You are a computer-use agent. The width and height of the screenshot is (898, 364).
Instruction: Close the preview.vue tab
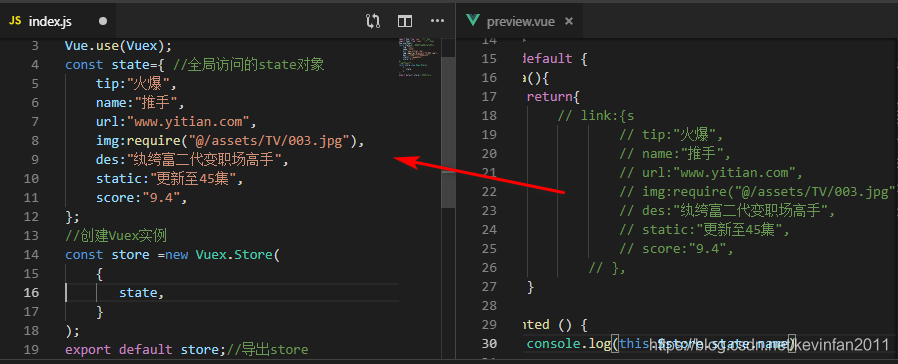click(x=569, y=22)
